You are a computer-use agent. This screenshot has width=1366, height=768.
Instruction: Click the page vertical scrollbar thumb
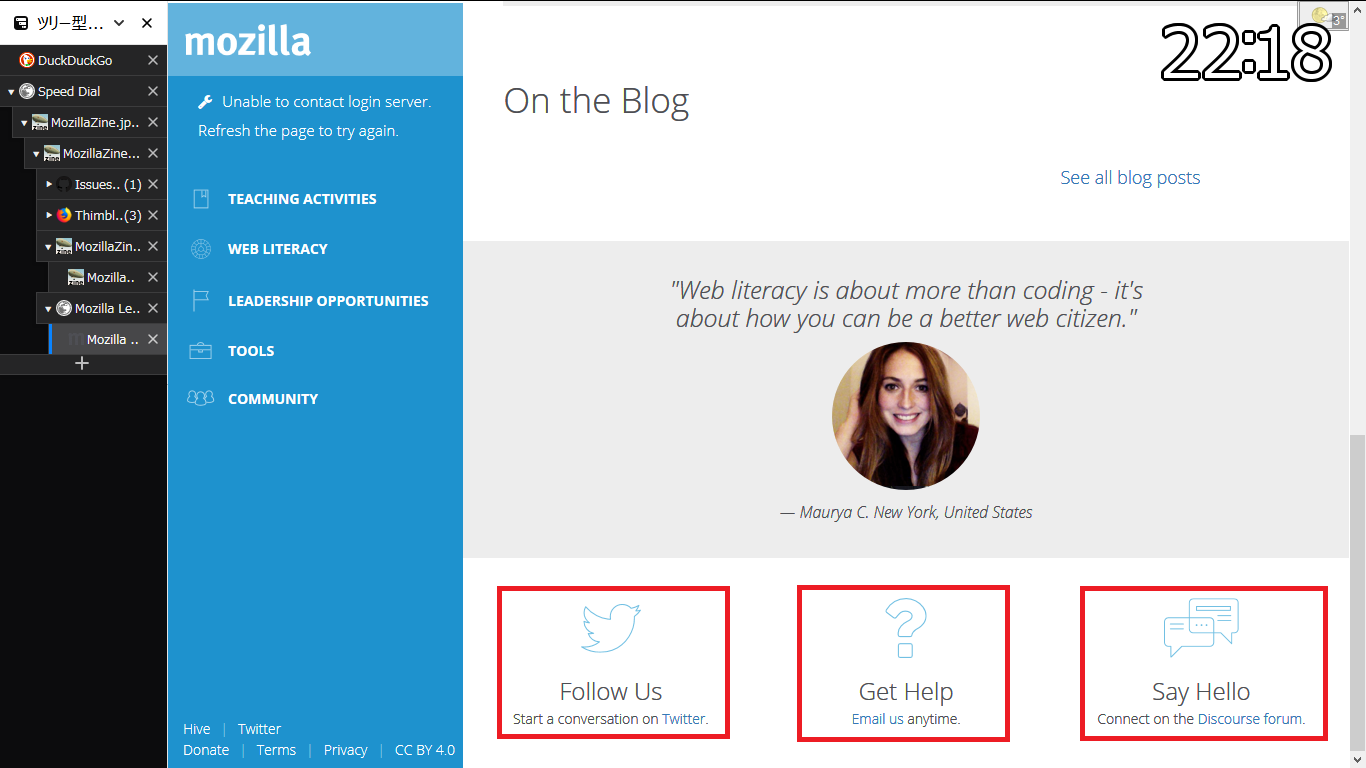pyautogui.click(x=1357, y=590)
